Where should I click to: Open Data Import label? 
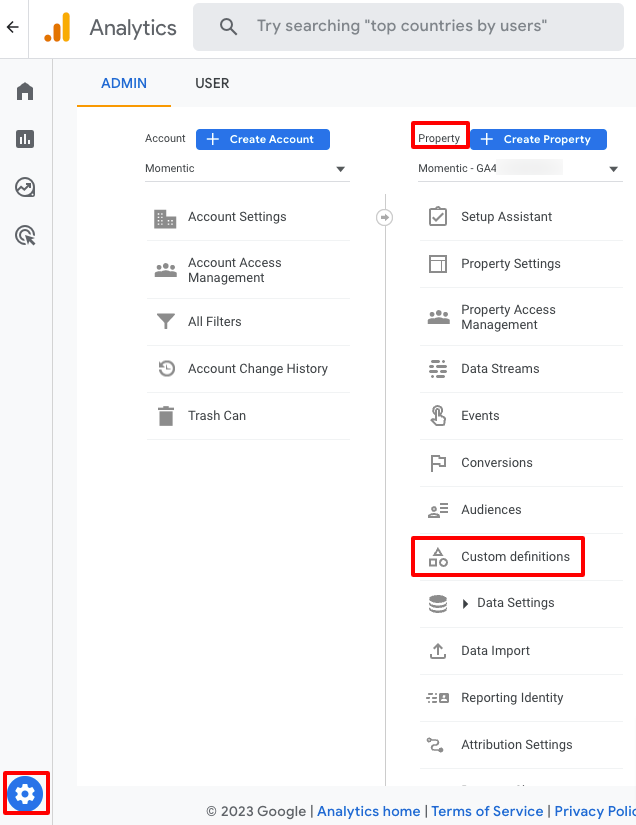(x=496, y=651)
